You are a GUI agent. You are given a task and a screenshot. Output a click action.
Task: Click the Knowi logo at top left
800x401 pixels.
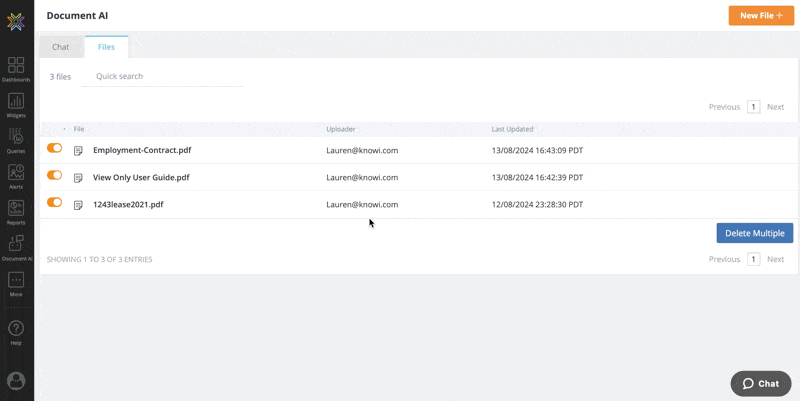coord(16,21)
